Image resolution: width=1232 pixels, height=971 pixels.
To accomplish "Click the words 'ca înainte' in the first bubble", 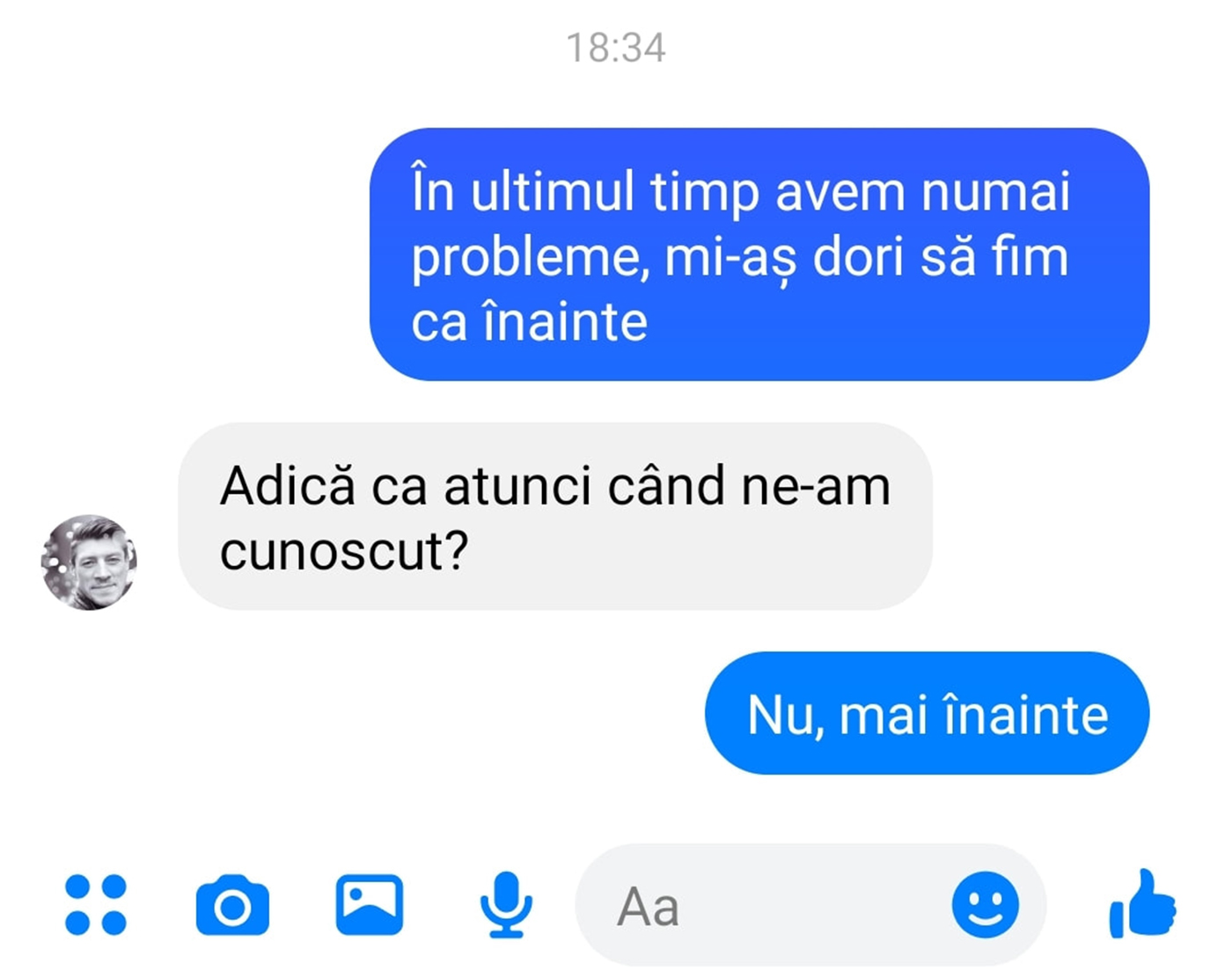I will pos(530,320).
